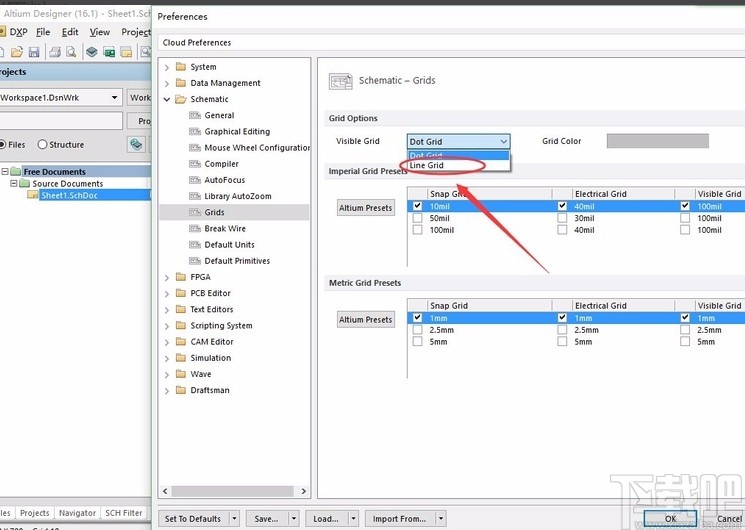Click the Wave folder icon

click(x=181, y=374)
